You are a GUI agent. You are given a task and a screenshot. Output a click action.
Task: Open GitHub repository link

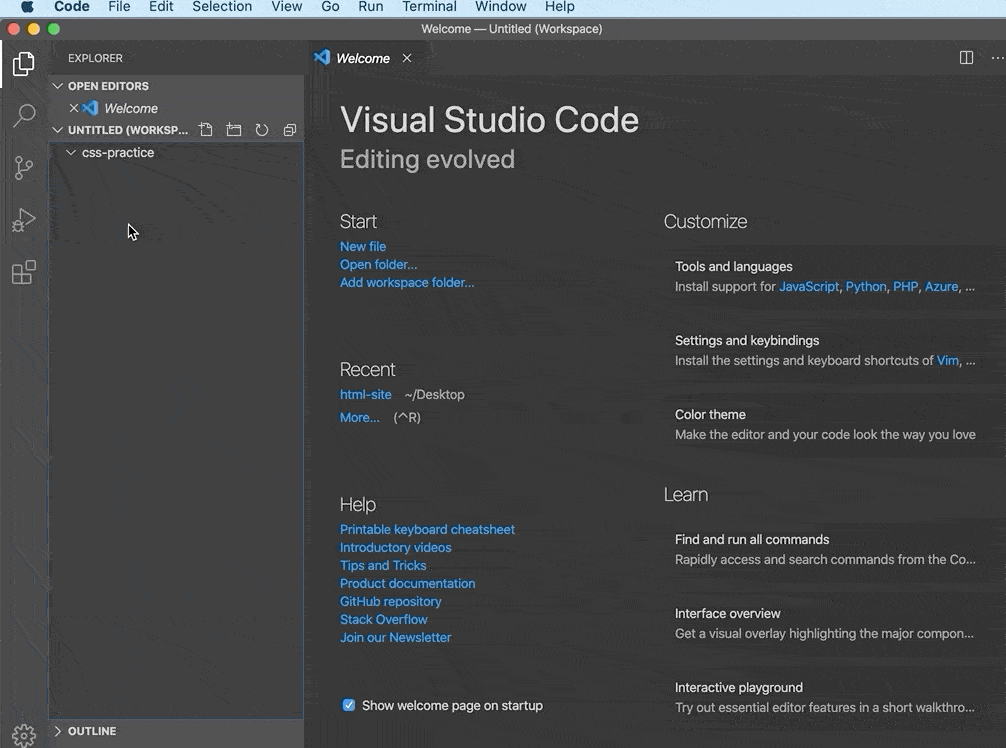click(x=390, y=601)
